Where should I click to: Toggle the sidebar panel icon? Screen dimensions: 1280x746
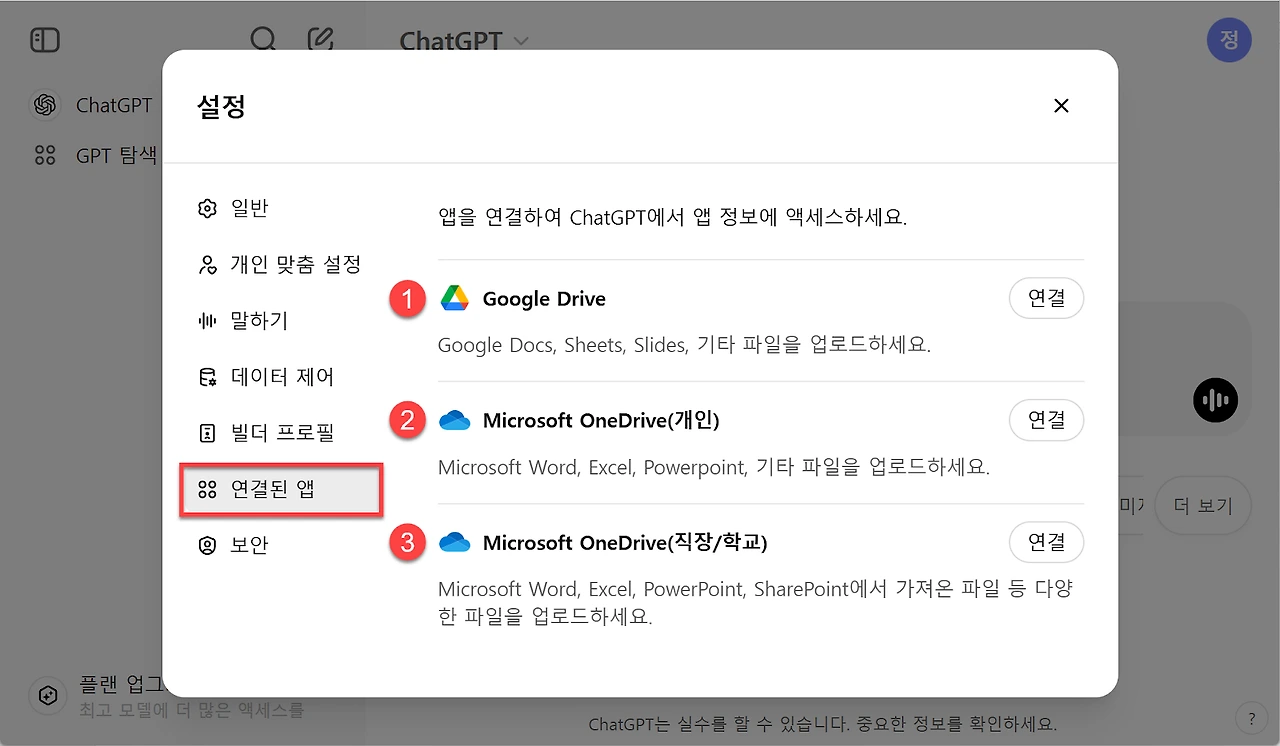45,40
